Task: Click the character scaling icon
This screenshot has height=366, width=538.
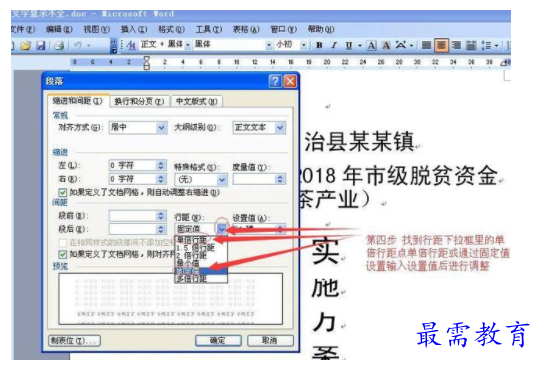Action: pos(400,45)
